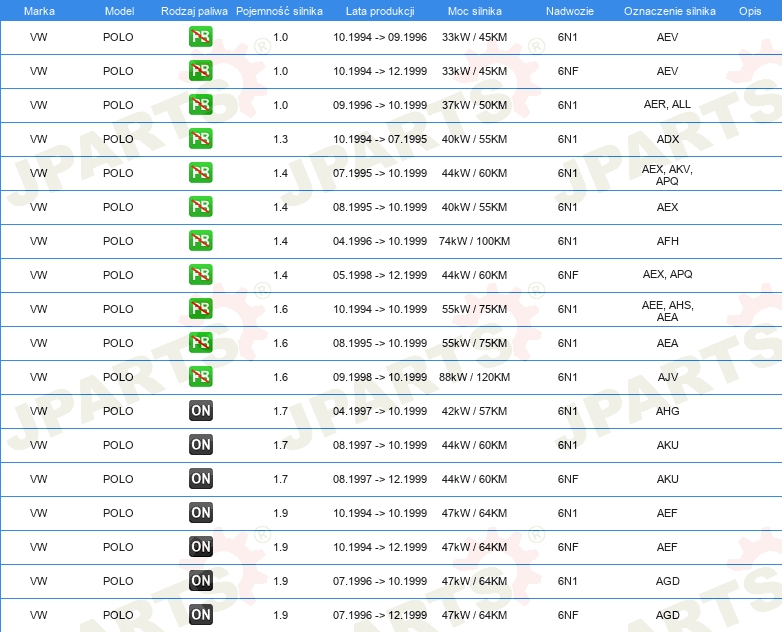The height and width of the screenshot is (632, 782).
Task: Click the petrol fuel icon in the AFH row
Action: tap(200, 240)
